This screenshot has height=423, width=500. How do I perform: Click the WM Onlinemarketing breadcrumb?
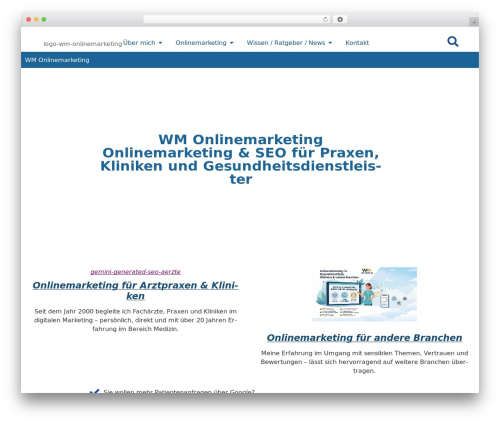point(57,60)
